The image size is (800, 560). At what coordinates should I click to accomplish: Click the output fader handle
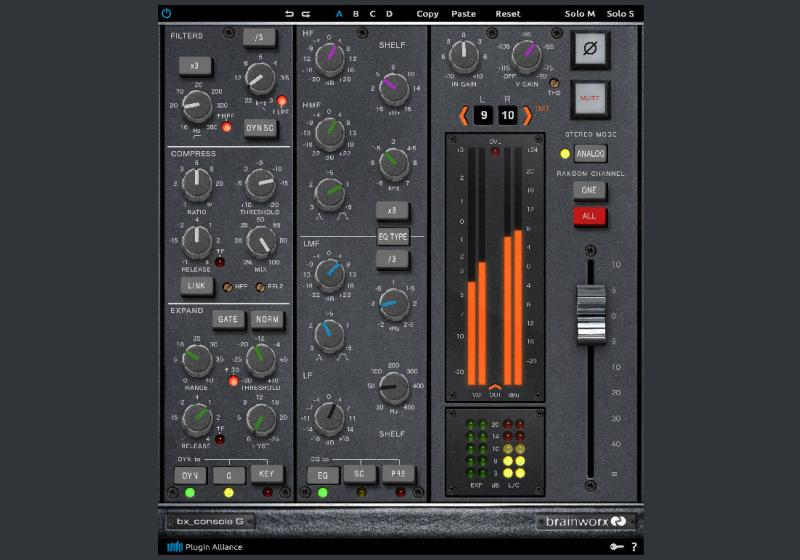590,314
